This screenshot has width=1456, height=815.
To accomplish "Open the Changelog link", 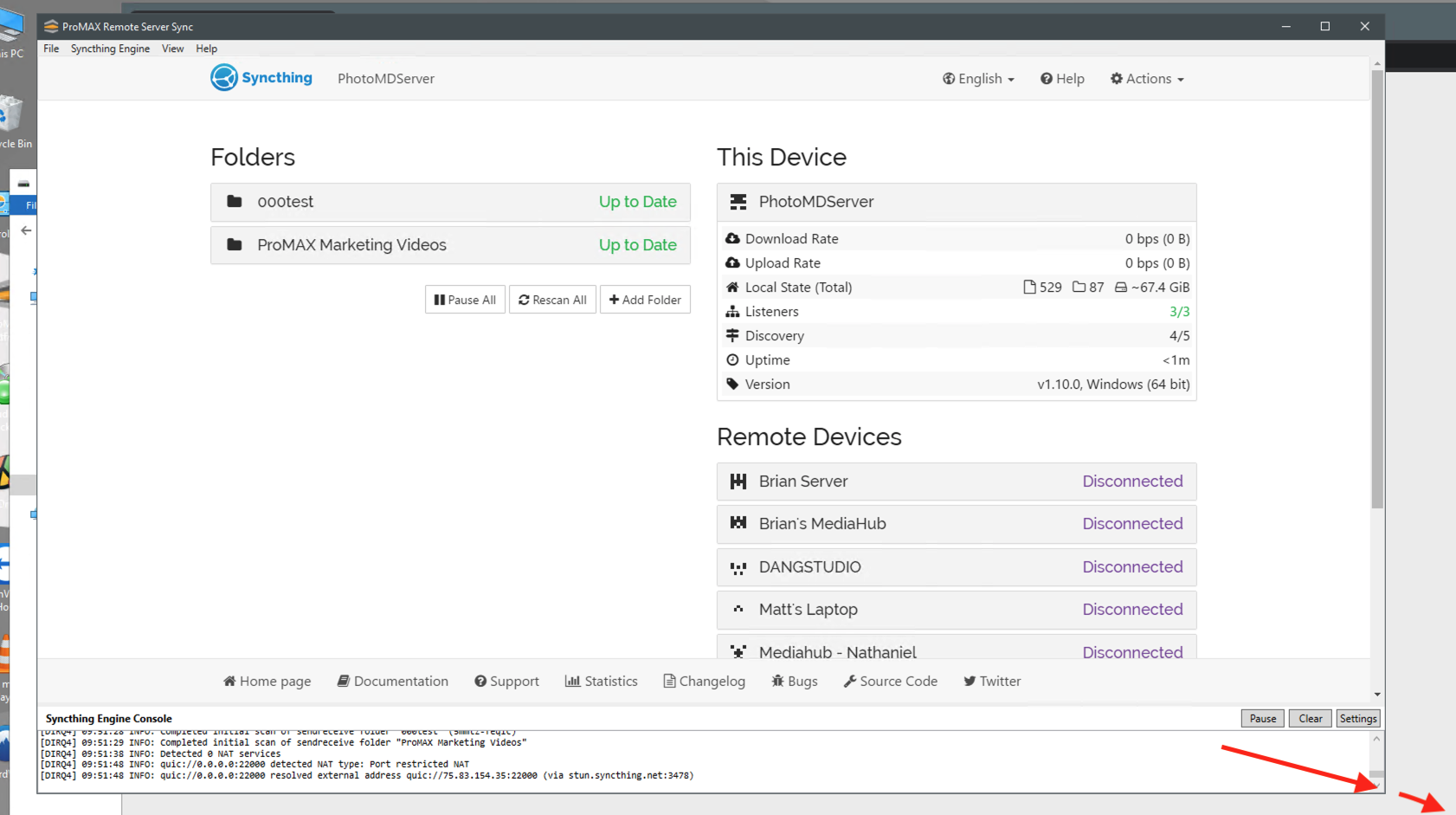I will (x=705, y=682).
